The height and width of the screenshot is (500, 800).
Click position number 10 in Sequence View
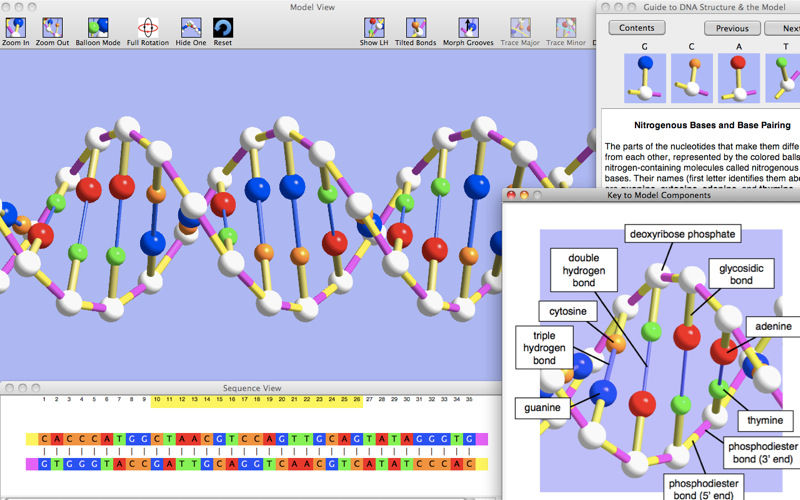pyautogui.click(x=157, y=399)
